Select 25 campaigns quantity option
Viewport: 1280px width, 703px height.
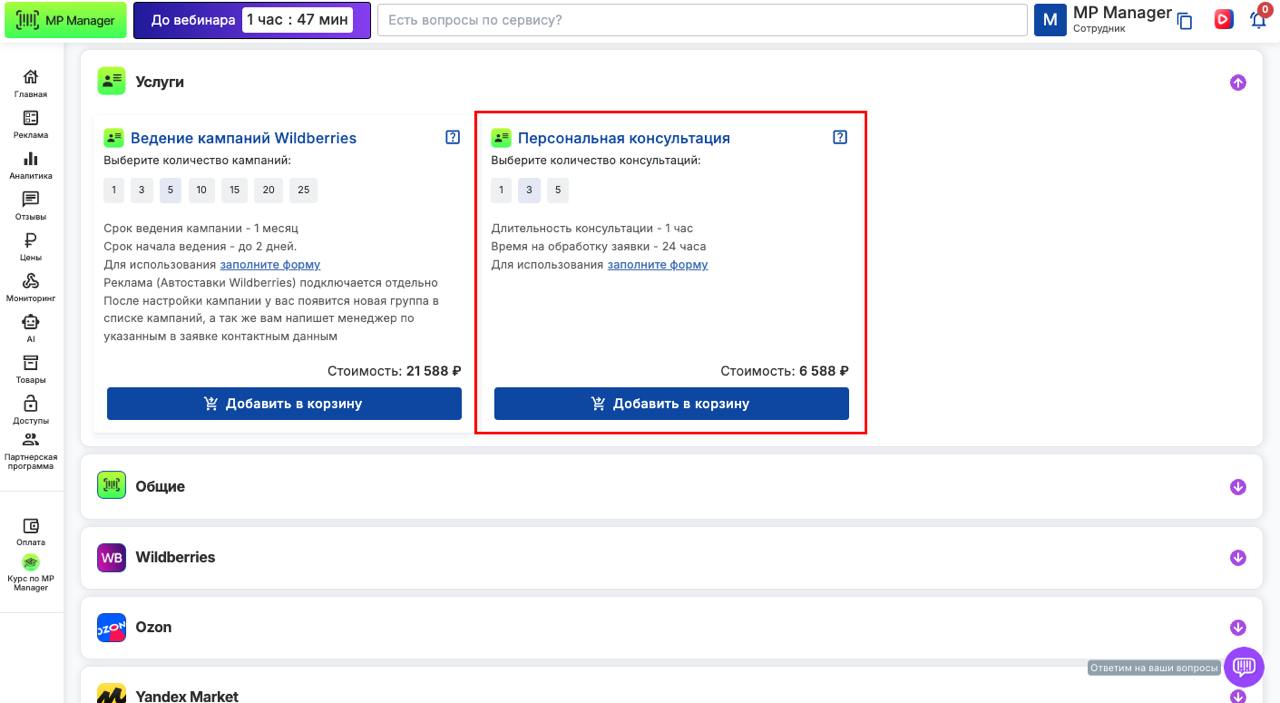[303, 190]
